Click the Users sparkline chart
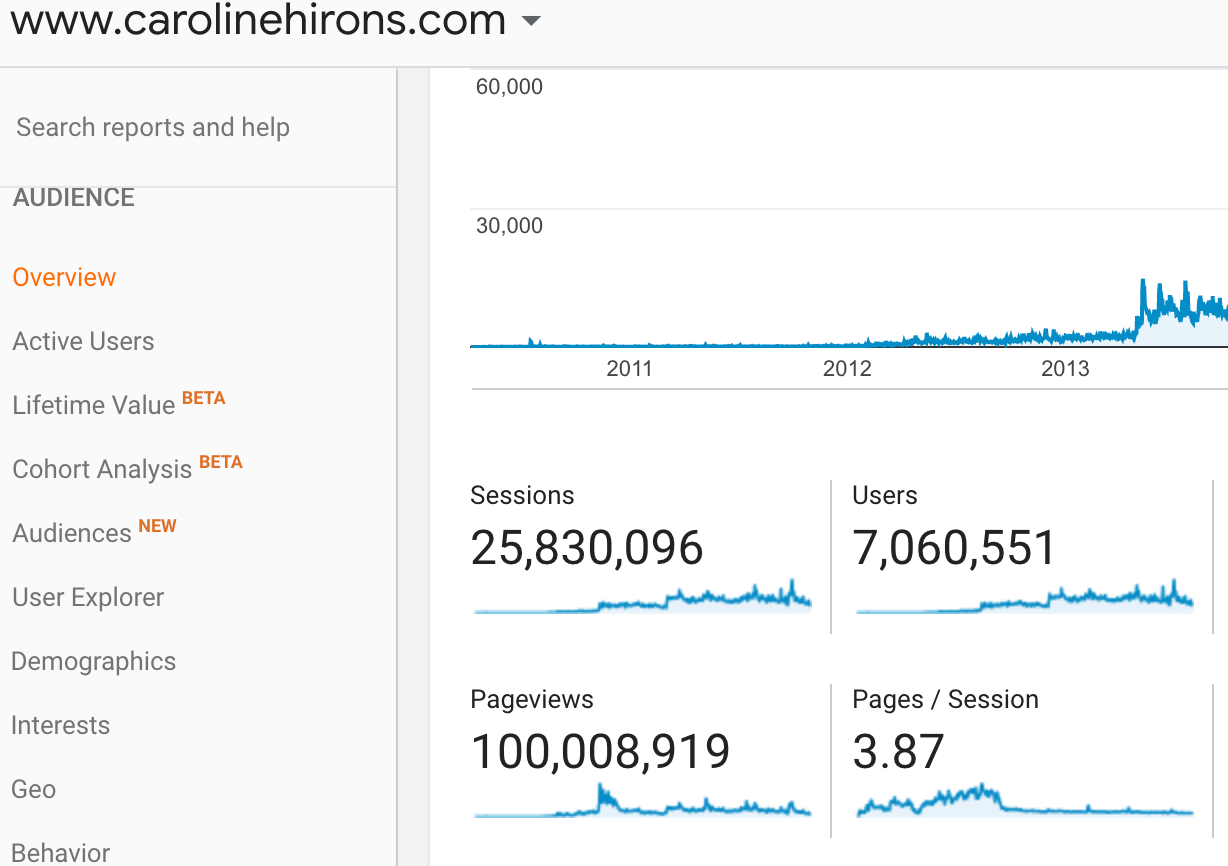The width and height of the screenshot is (1228, 866). (x=1025, y=595)
